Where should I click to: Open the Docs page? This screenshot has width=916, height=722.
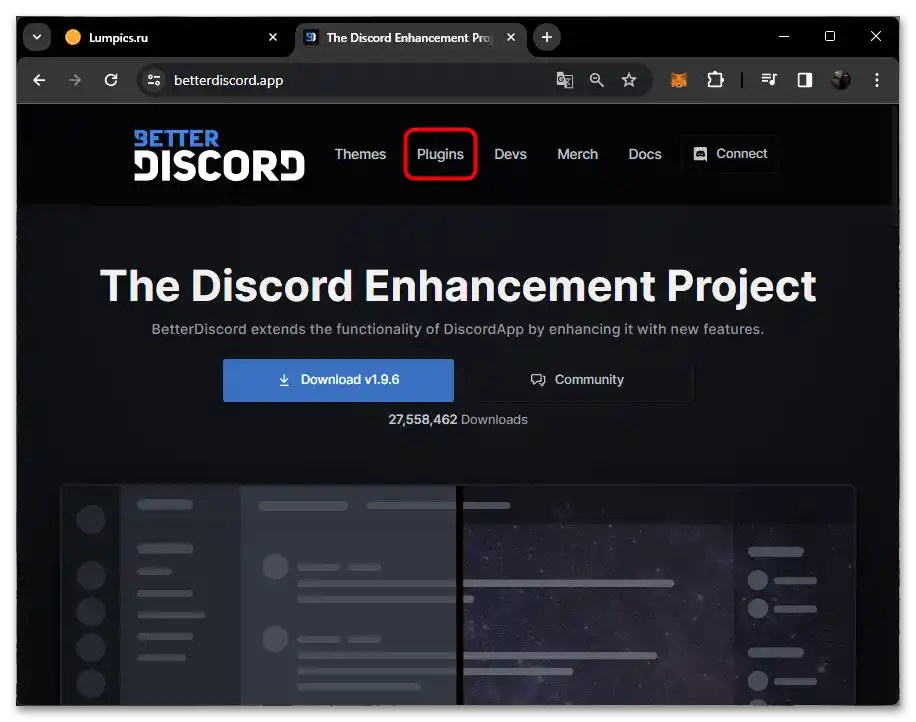[x=645, y=154]
